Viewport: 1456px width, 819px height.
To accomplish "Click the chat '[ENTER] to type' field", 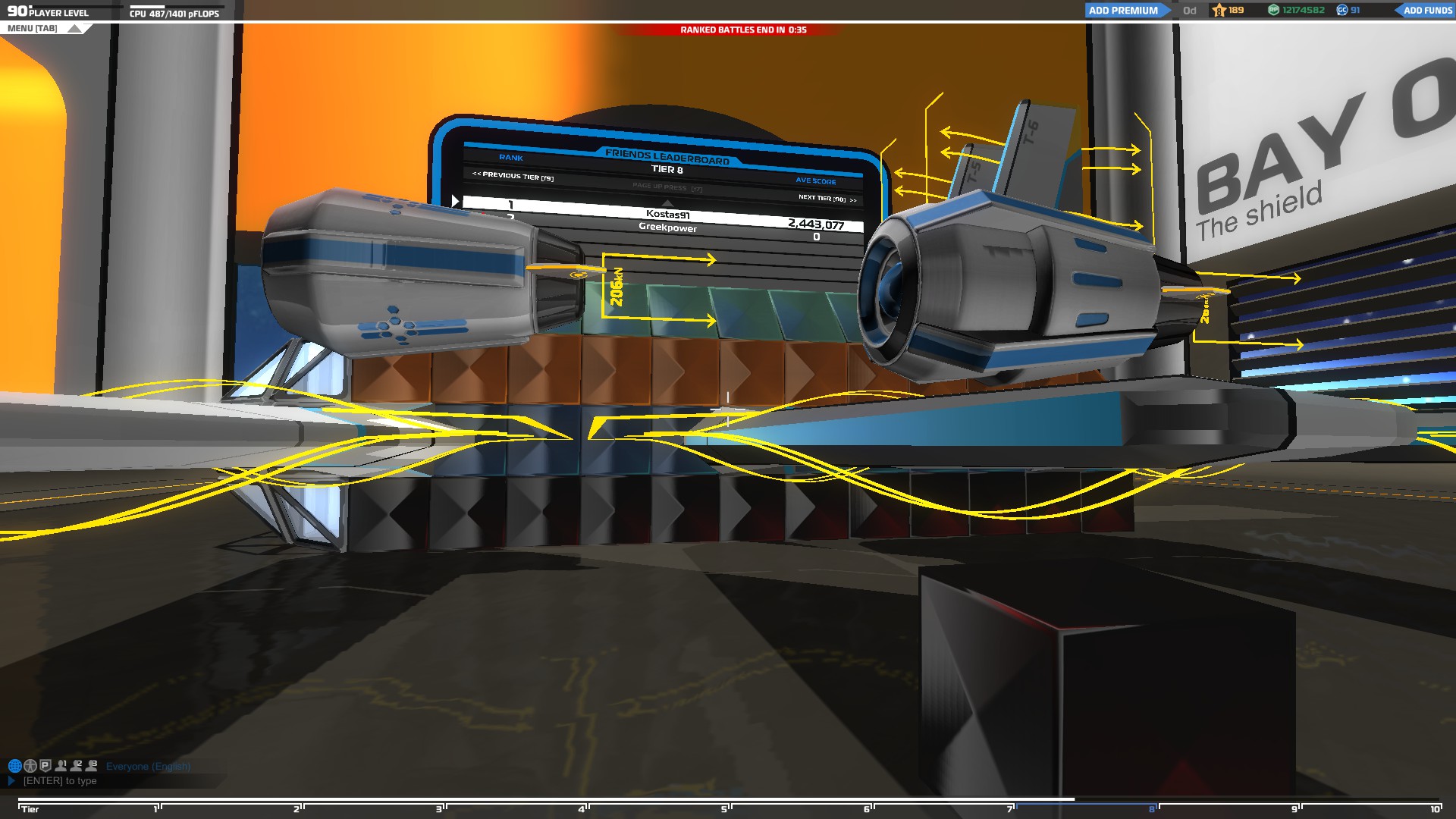I will coord(61,781).
